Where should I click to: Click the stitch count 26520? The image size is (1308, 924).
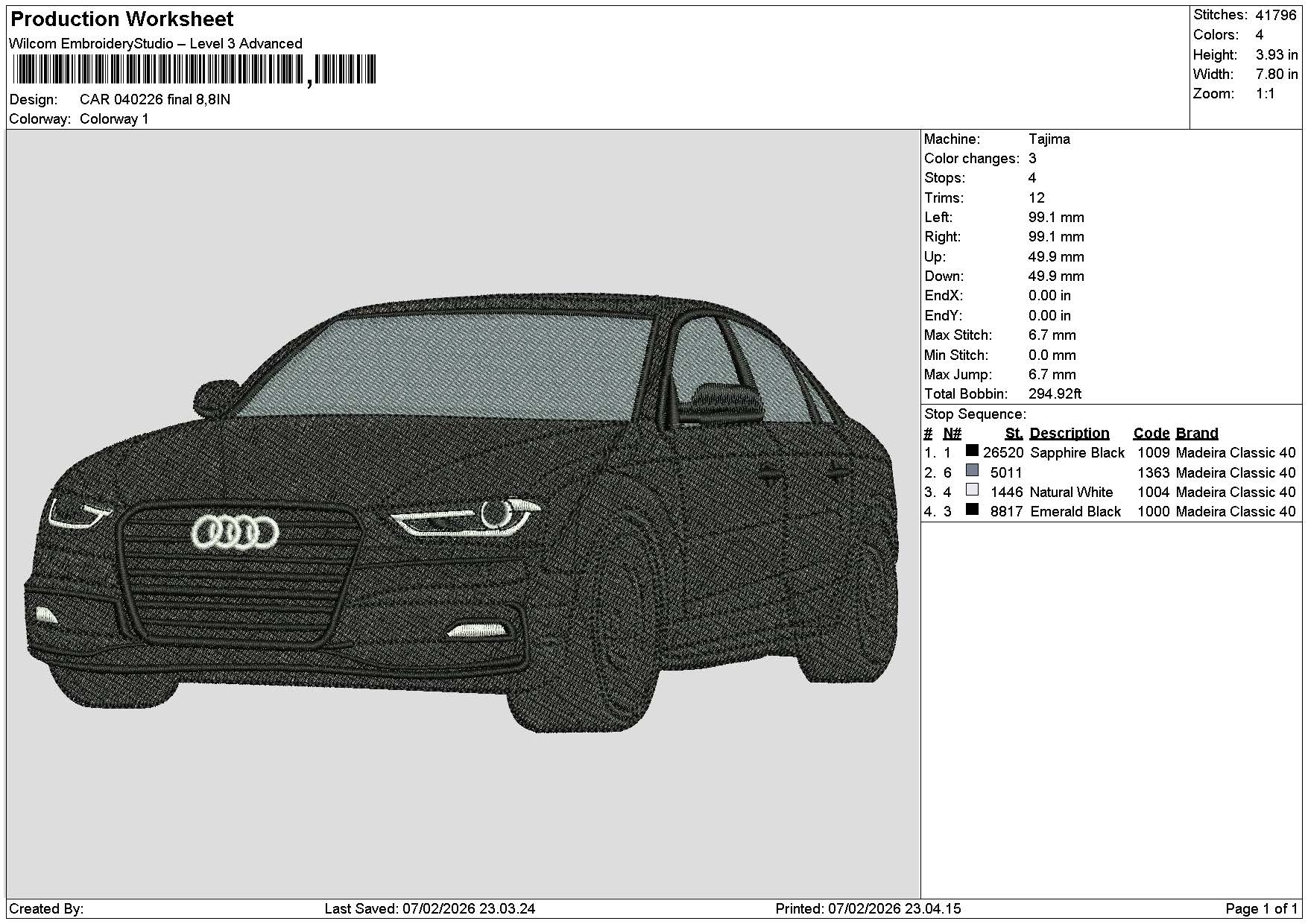coord(1003,453)
